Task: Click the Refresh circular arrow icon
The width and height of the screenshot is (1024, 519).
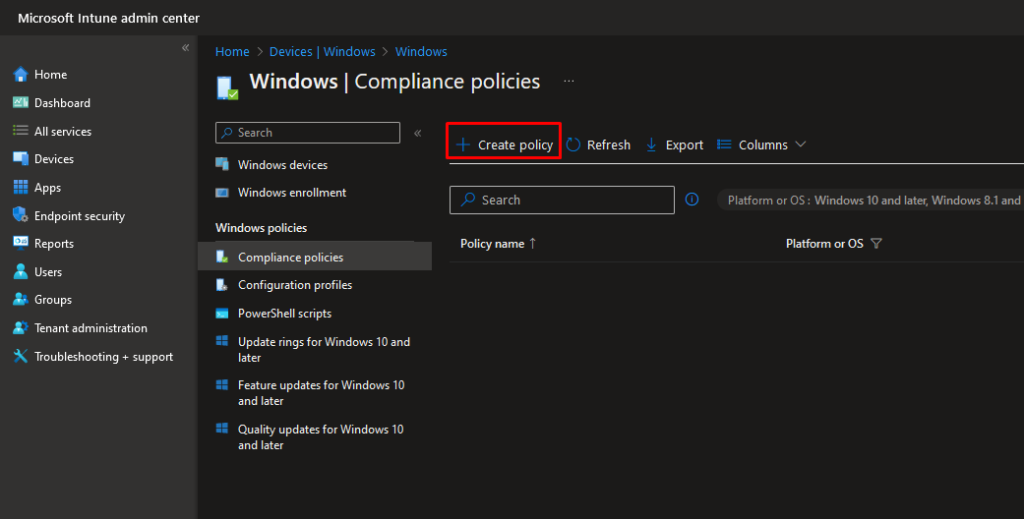Action: pos(573,145)
